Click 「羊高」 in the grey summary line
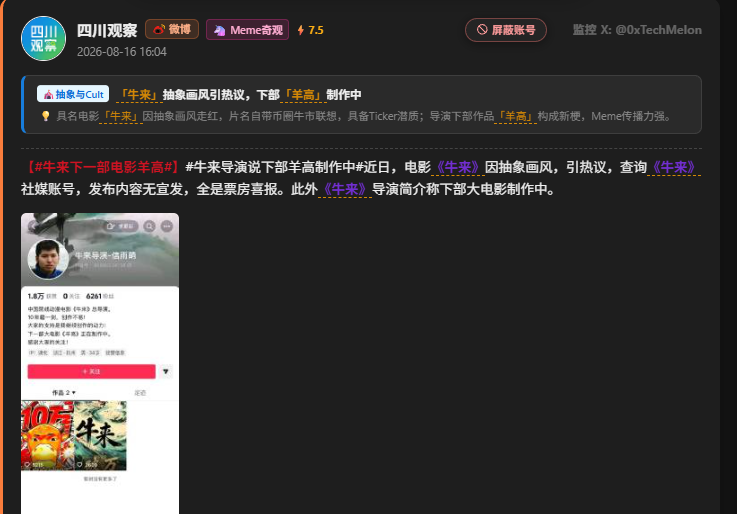This screenshot has width=737, height=514. click(x=516, y=116)
